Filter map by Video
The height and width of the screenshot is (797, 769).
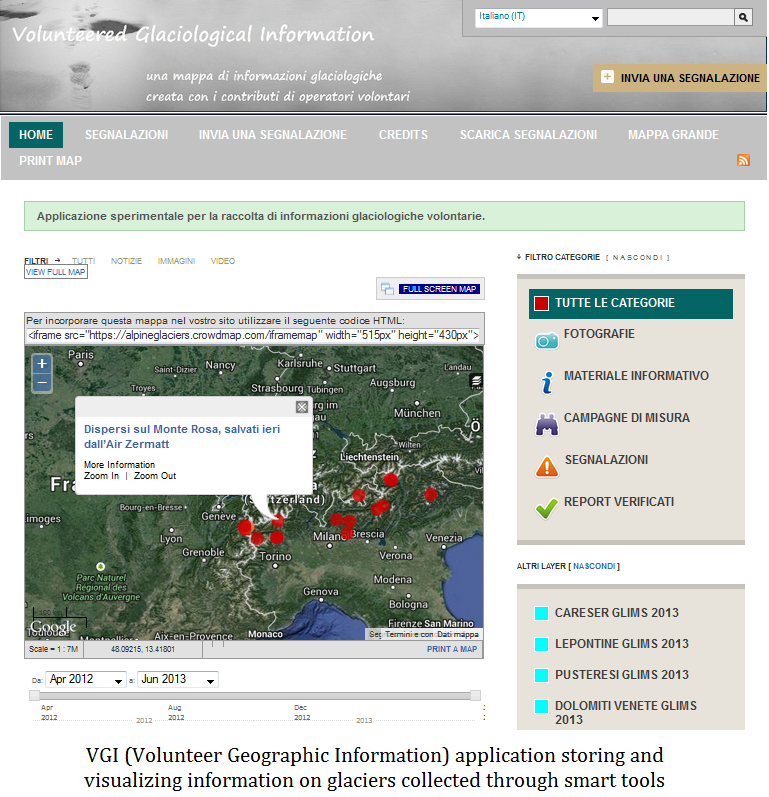pos(223,261)
